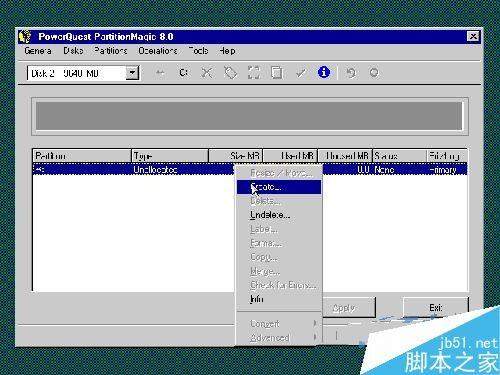This screenshot has width=500, height=375.
Task: Click the Undo last change icon
Action: (351, 73)
